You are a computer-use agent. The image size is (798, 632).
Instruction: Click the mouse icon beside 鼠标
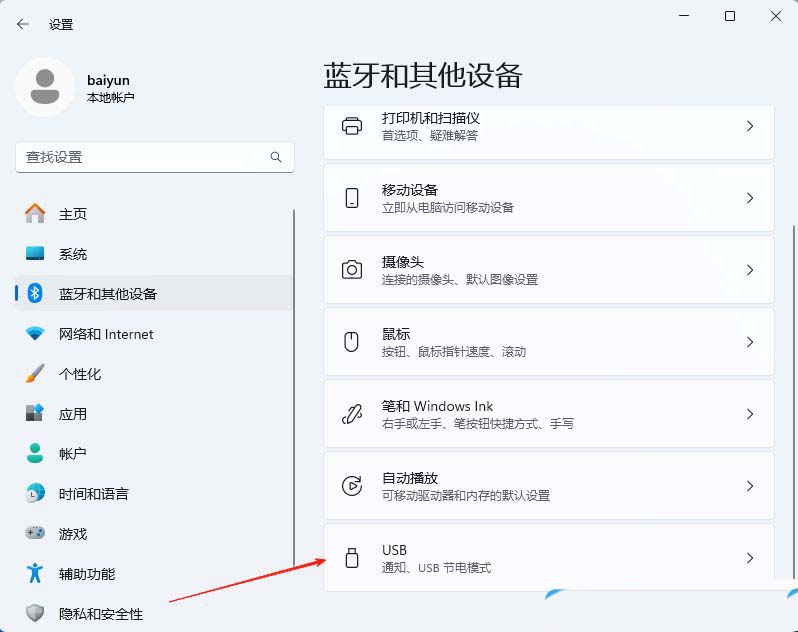pos(351,342)
